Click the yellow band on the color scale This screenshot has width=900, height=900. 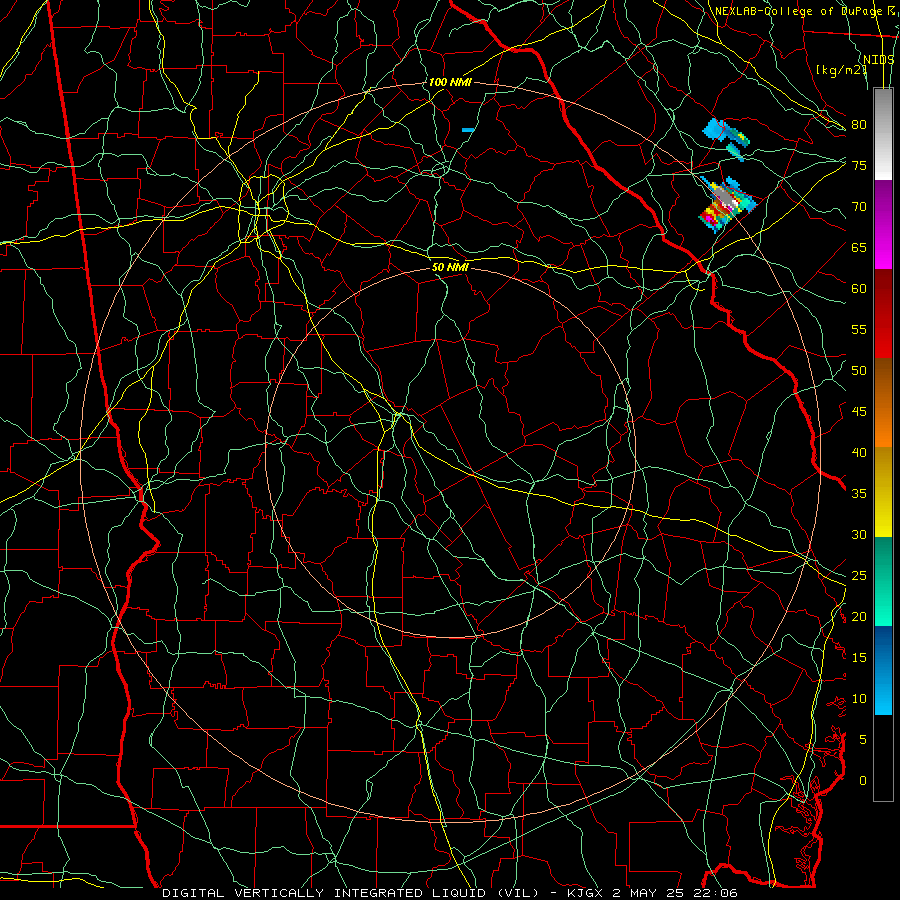click(x=883, y=492)
